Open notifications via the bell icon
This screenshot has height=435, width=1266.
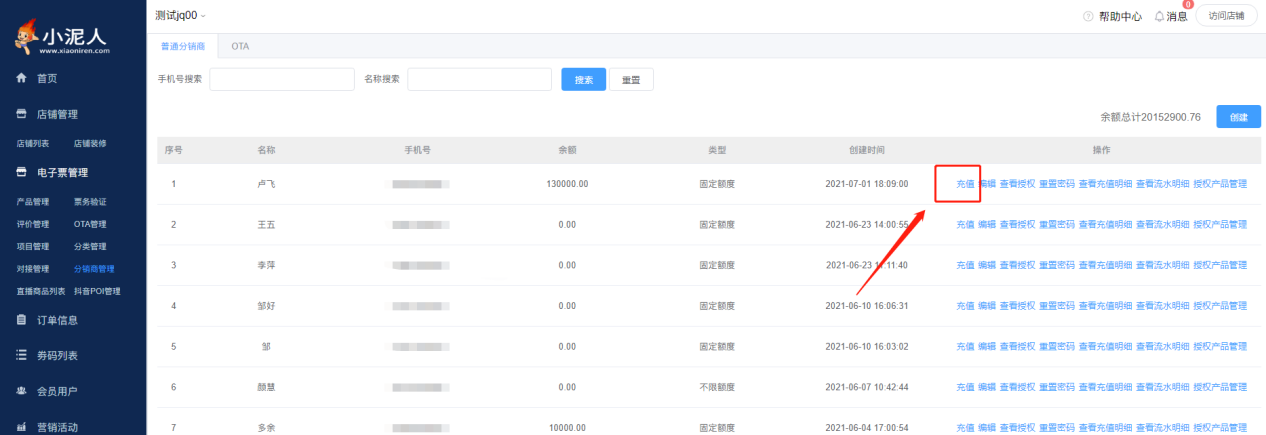point(1159,17)
